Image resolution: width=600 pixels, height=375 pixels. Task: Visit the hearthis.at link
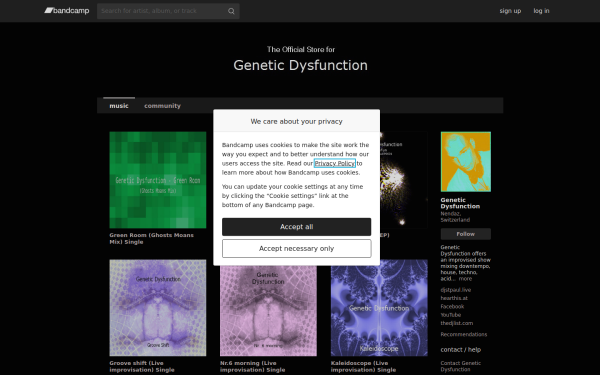(x=454, y=298)
